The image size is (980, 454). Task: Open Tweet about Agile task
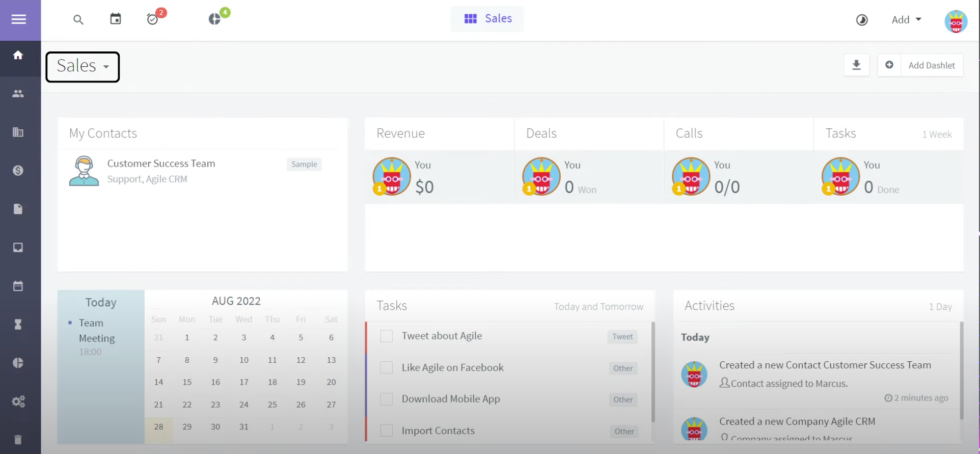(442, 336)
